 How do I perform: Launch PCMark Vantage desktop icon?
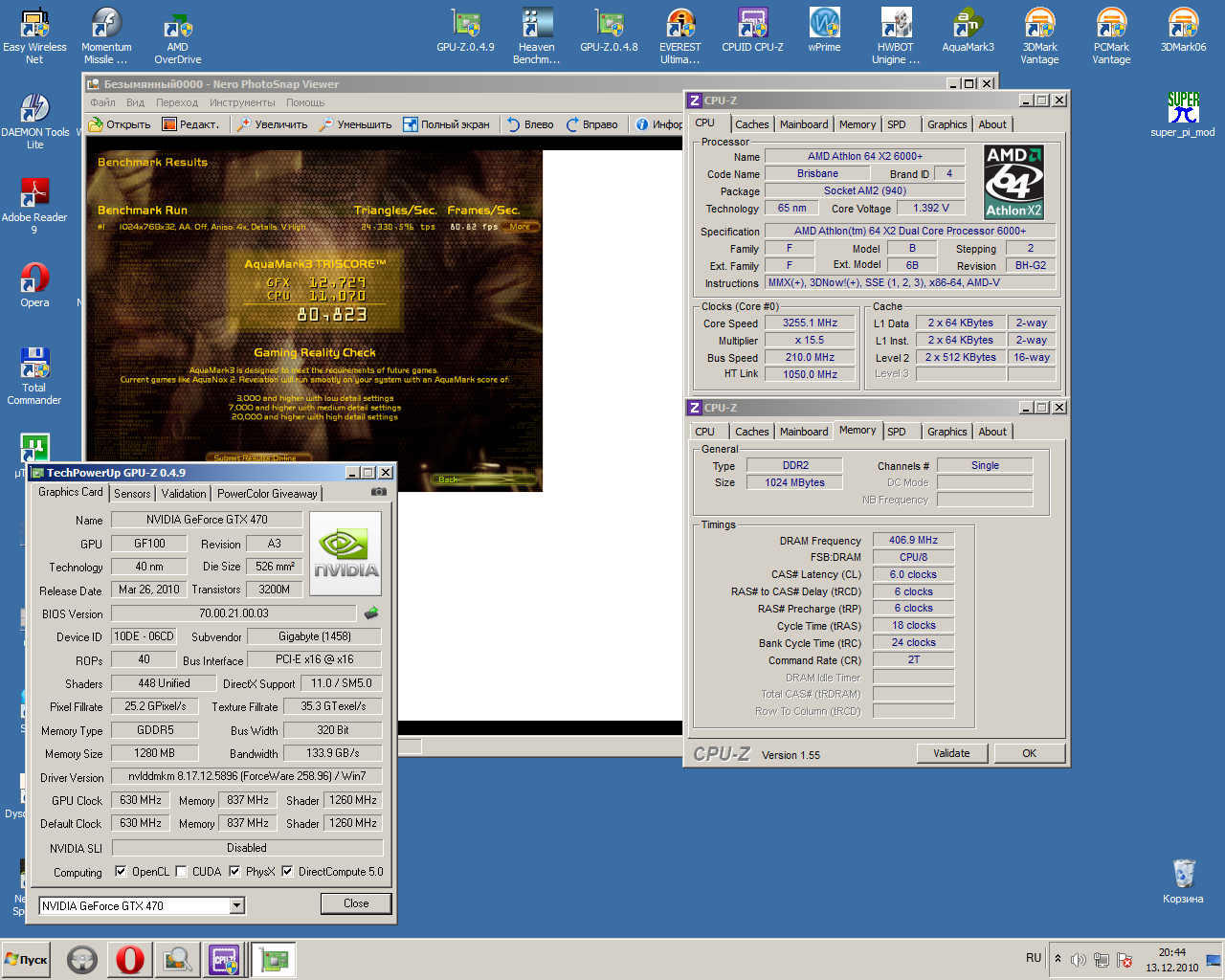pyautogui.click(x=1111, y=36)
